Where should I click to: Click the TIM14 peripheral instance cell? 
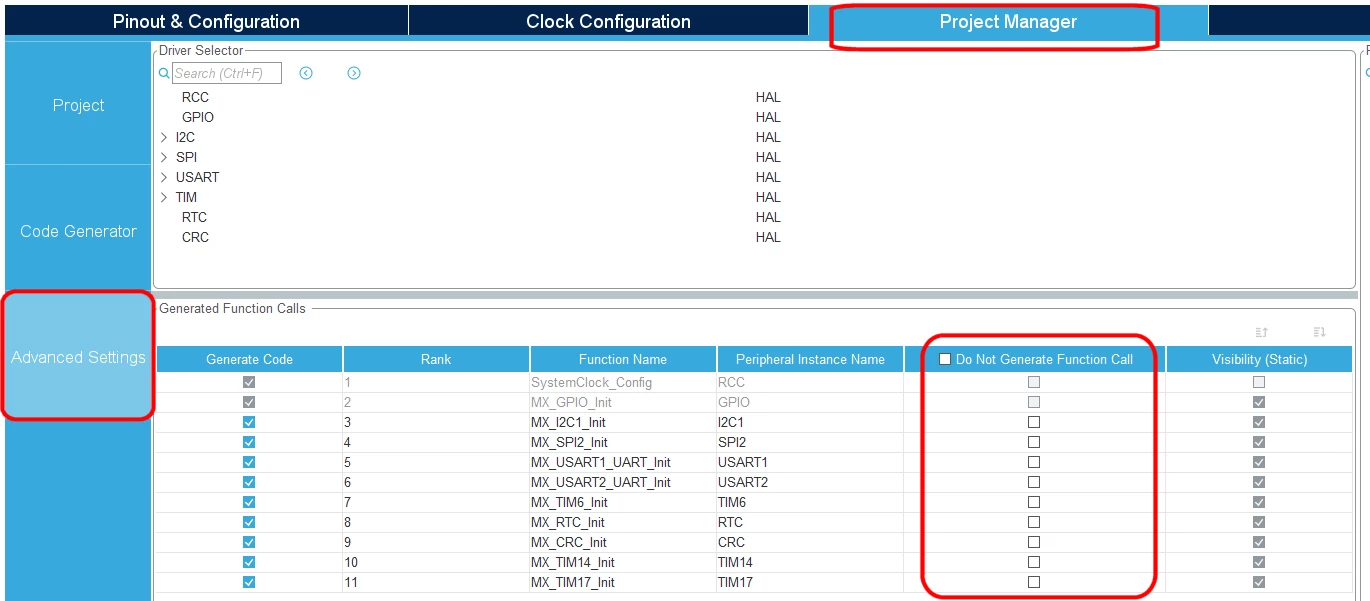pyautogui.click(x=810, y=562)
